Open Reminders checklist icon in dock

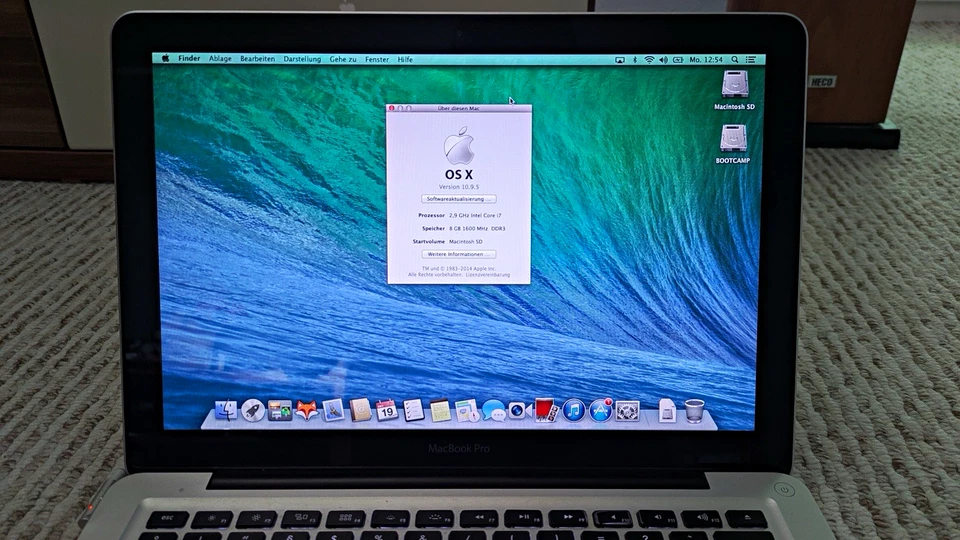(x=413, y=411)
